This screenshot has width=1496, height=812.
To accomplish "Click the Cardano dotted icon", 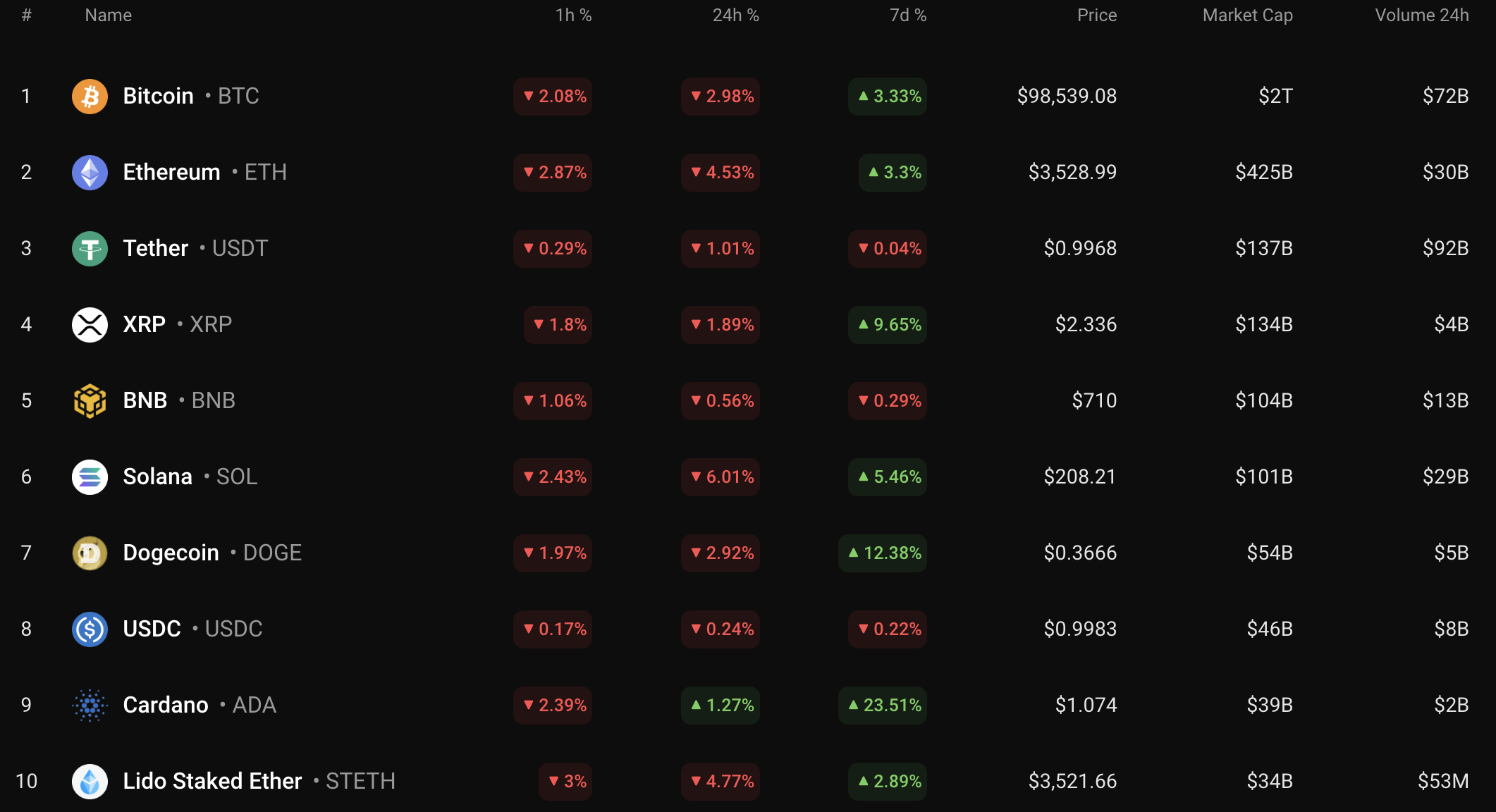I will tap(90, 706).
